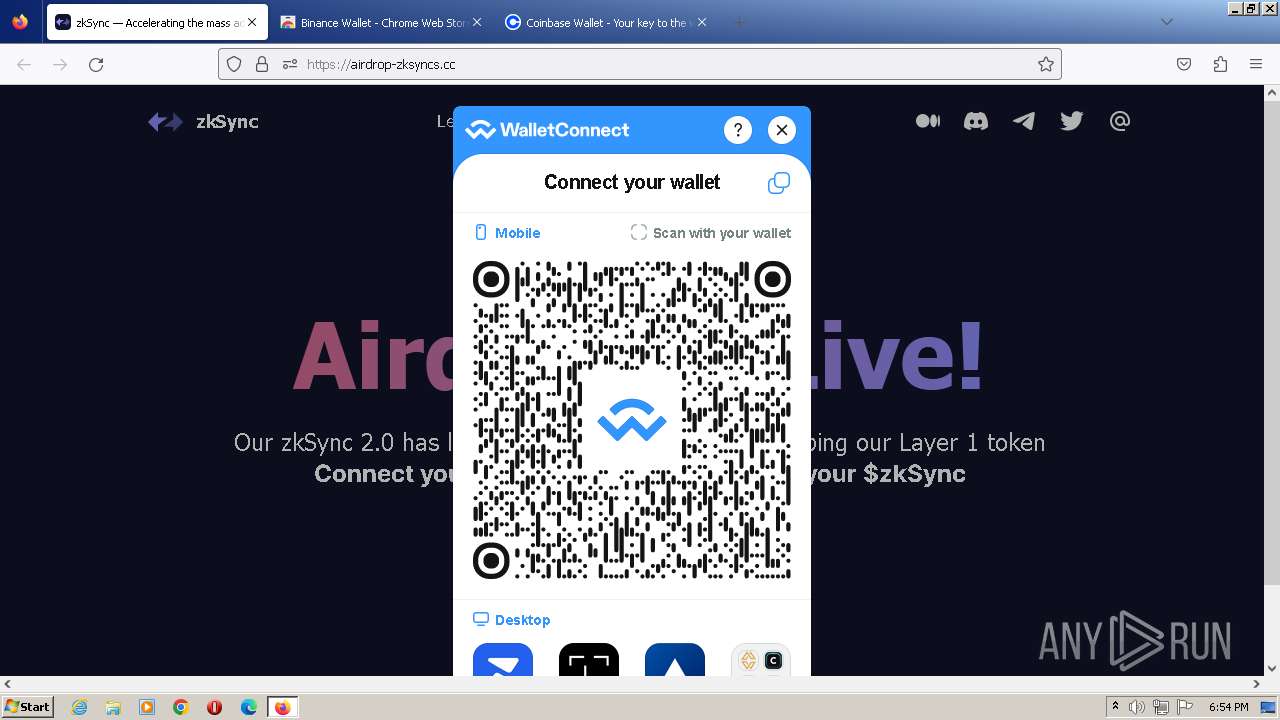Open tracking protection shield icon

click(234, 64)
